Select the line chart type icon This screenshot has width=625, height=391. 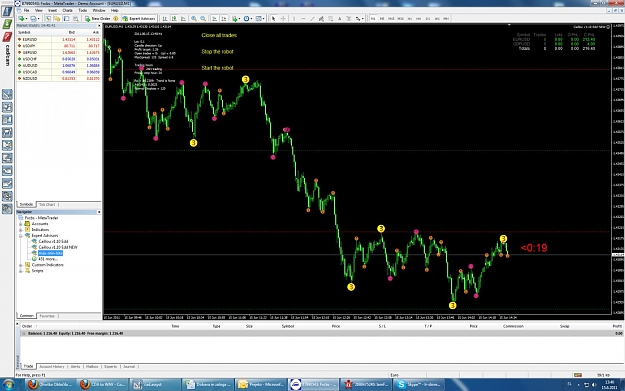[183, 18]
